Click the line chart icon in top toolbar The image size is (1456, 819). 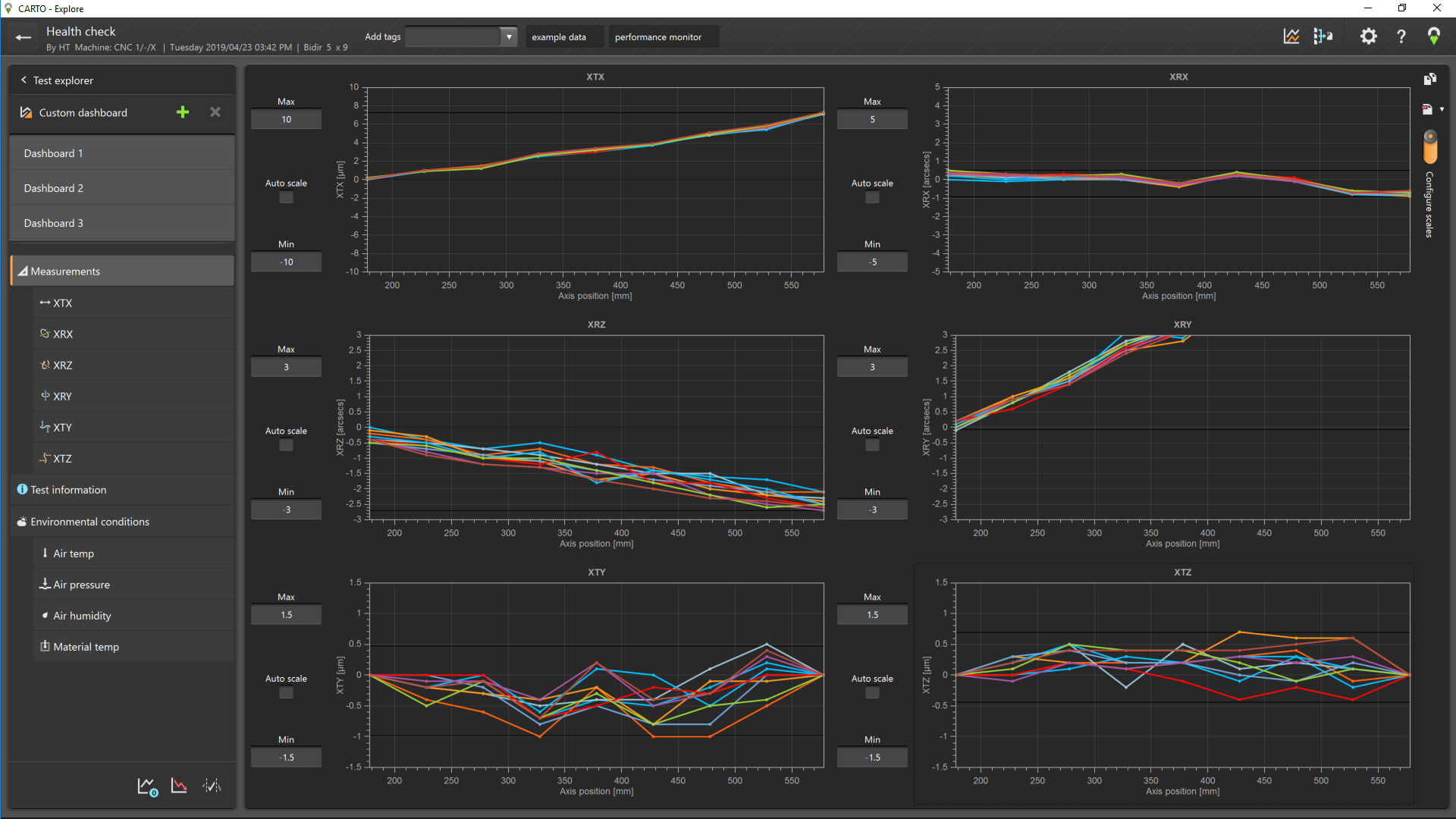point(1291,36)
